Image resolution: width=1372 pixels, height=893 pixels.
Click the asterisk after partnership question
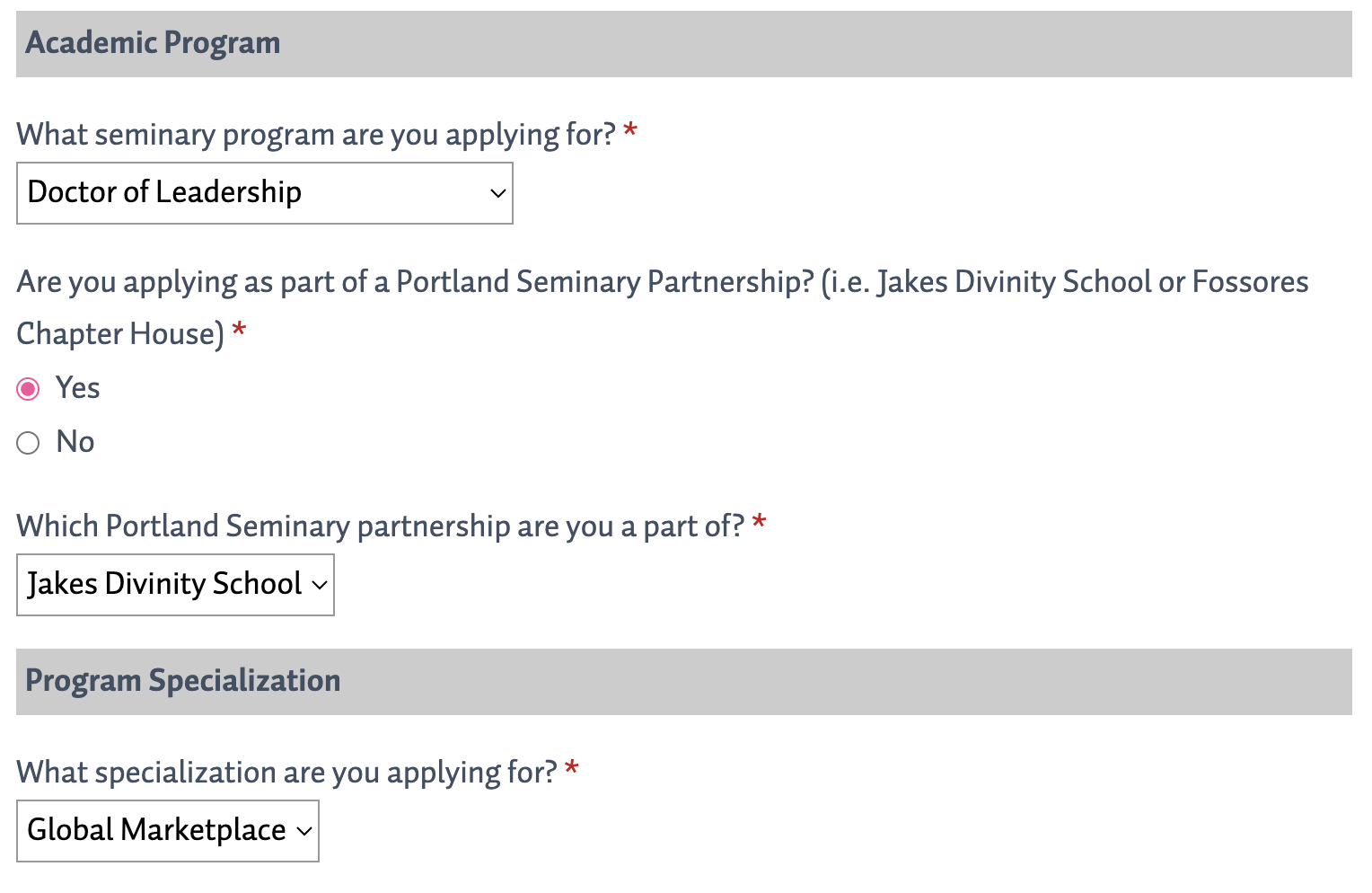[x=241, y=332]
